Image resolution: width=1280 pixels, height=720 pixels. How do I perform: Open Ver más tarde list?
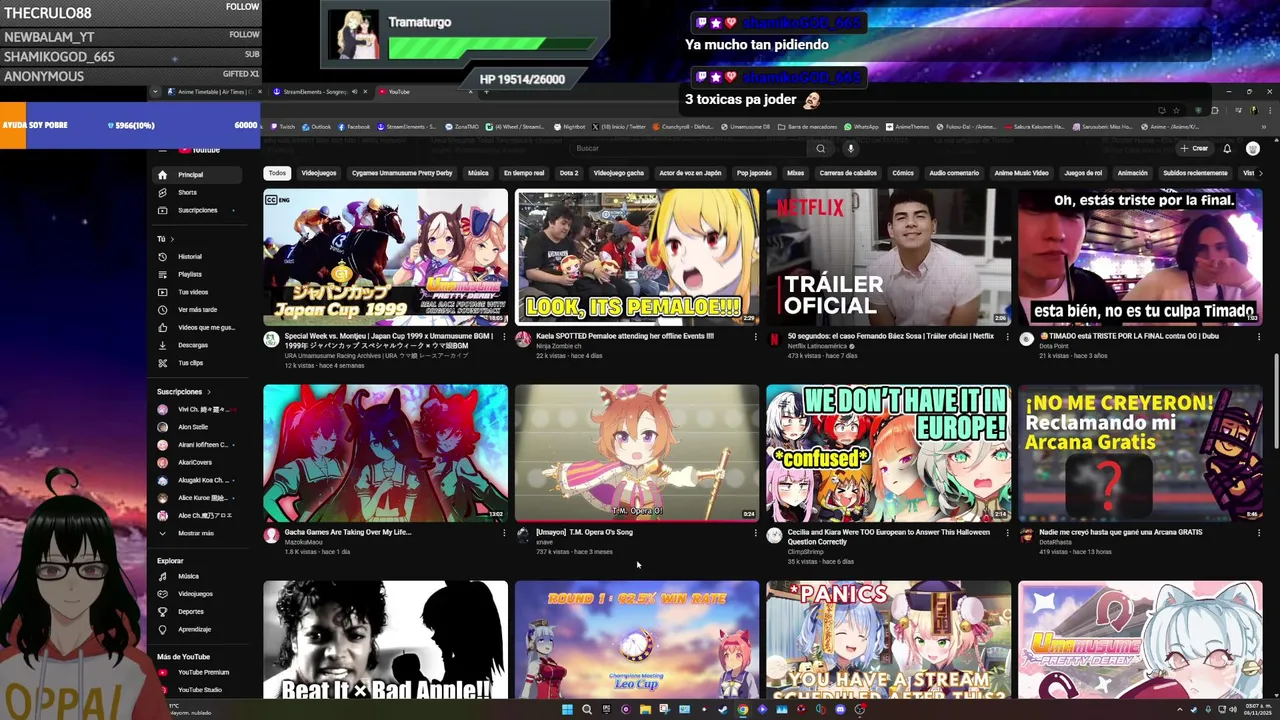coord(197,310)
